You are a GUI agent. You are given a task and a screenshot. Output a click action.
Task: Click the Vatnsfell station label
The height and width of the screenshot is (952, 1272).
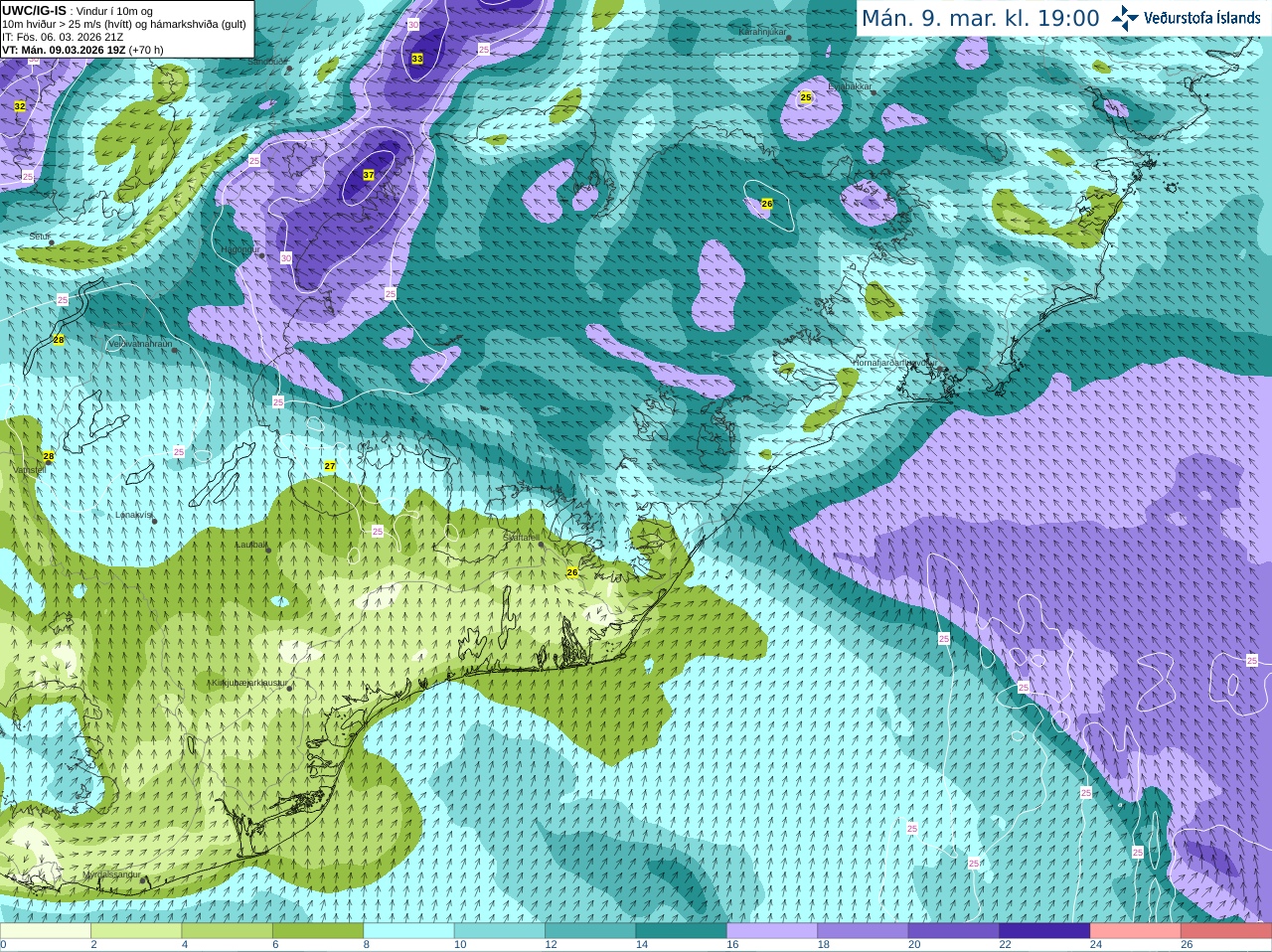[29, 469]
